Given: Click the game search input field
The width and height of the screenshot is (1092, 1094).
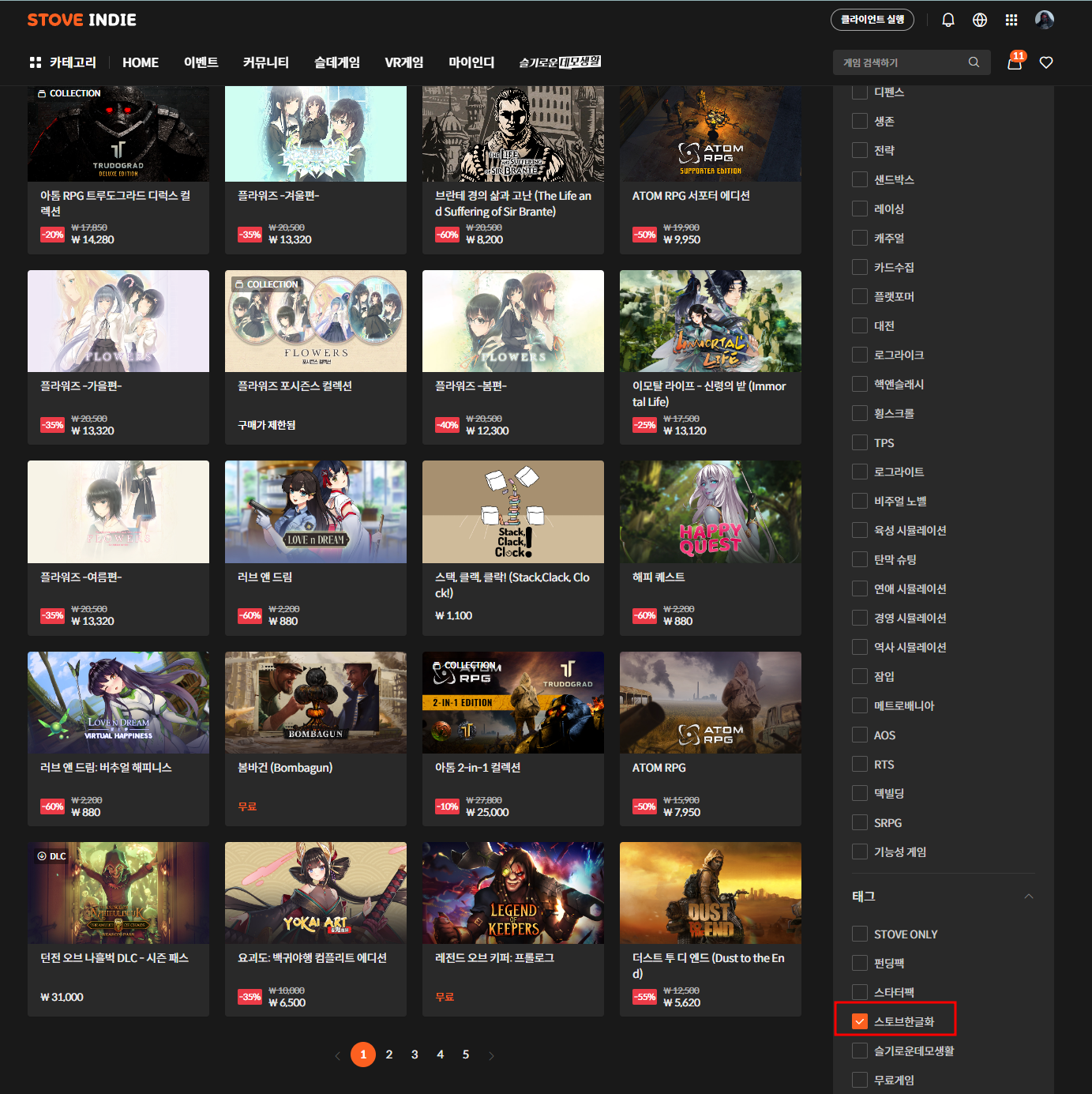Looking at the screenshot, I should click(x=900, y=62).
